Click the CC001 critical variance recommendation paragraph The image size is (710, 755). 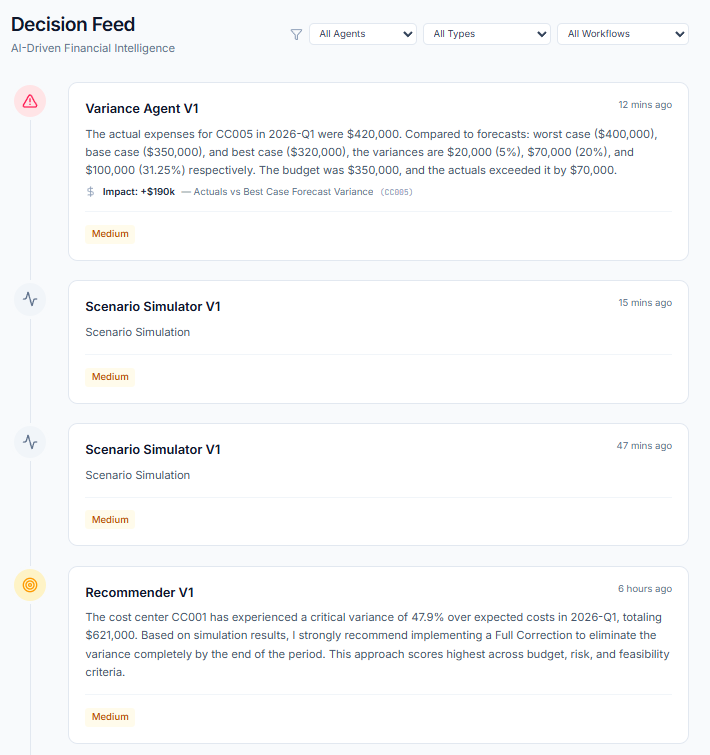click(x=378, y=645)
